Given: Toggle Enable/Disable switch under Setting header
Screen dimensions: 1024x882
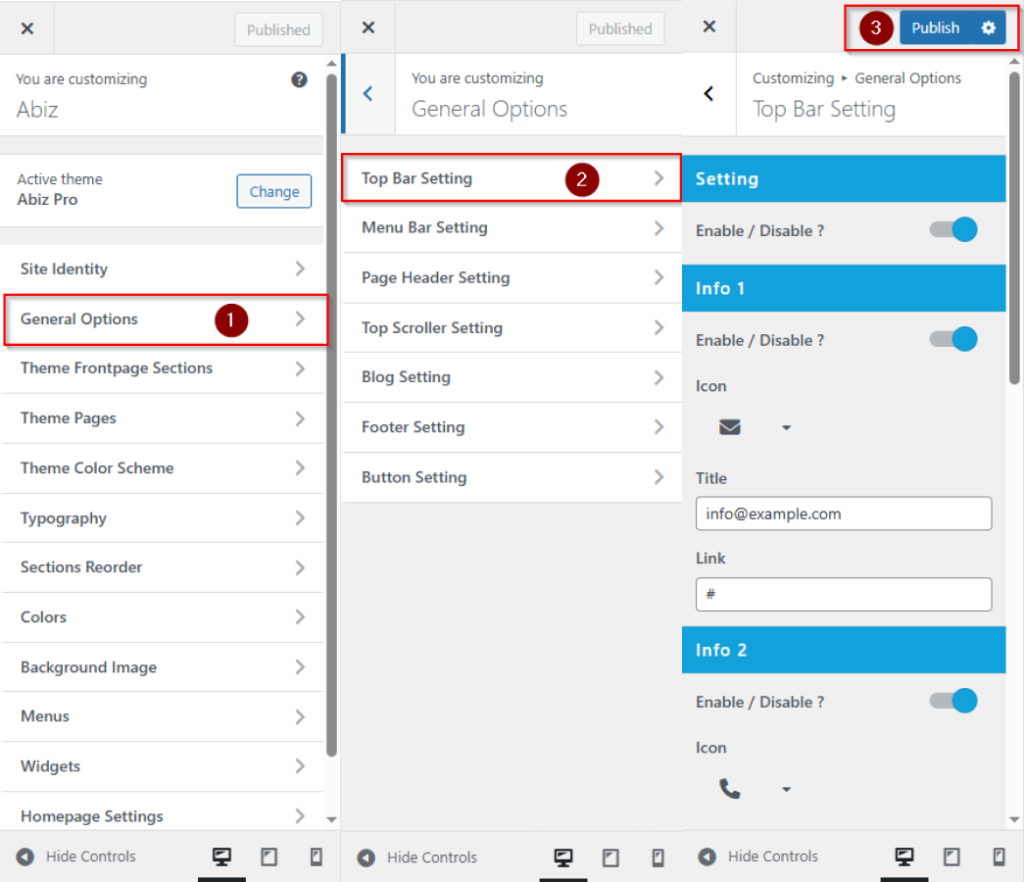Looking at the screenshot, I should (x=954, y=230).
